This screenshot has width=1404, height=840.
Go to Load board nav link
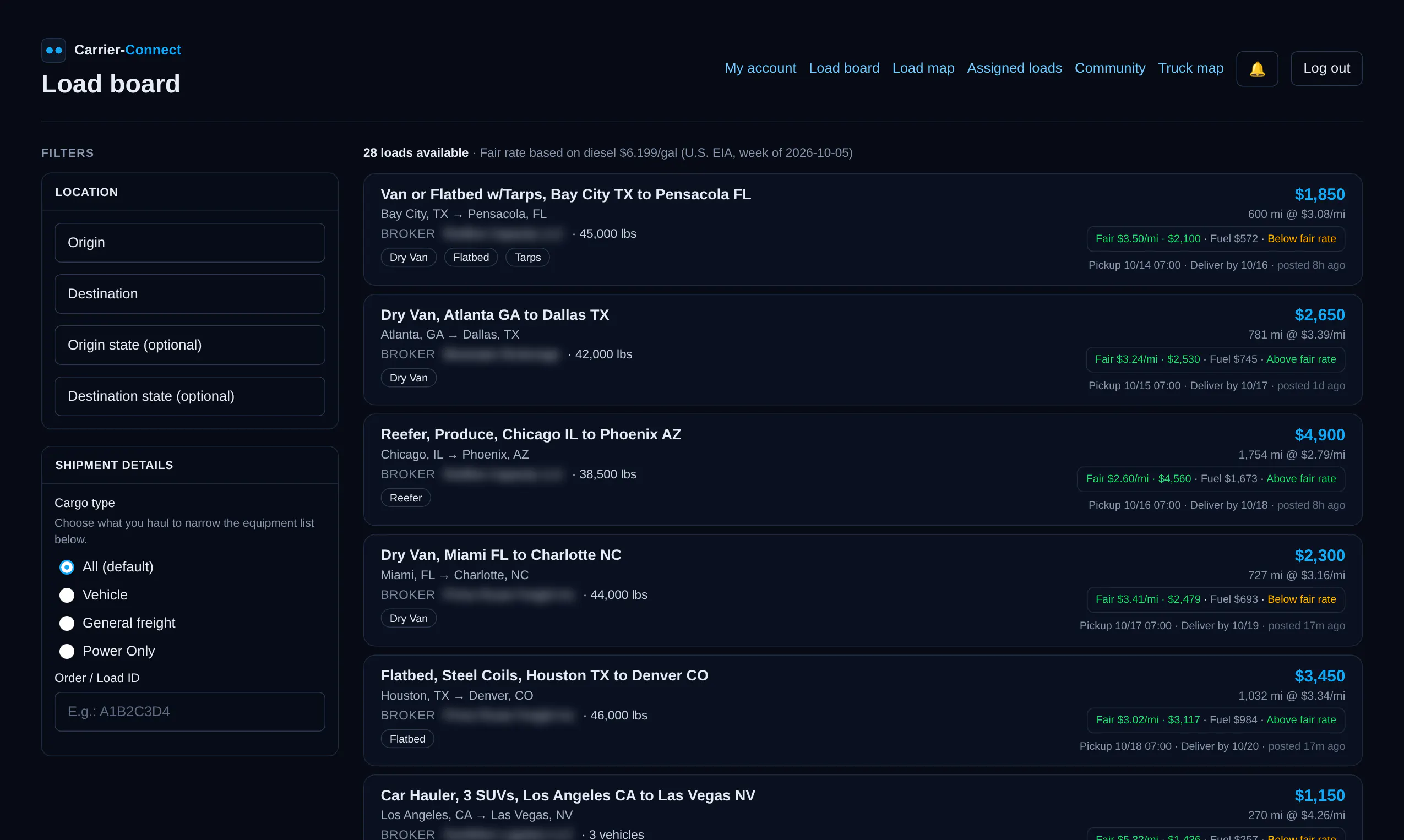coord(844,68)
